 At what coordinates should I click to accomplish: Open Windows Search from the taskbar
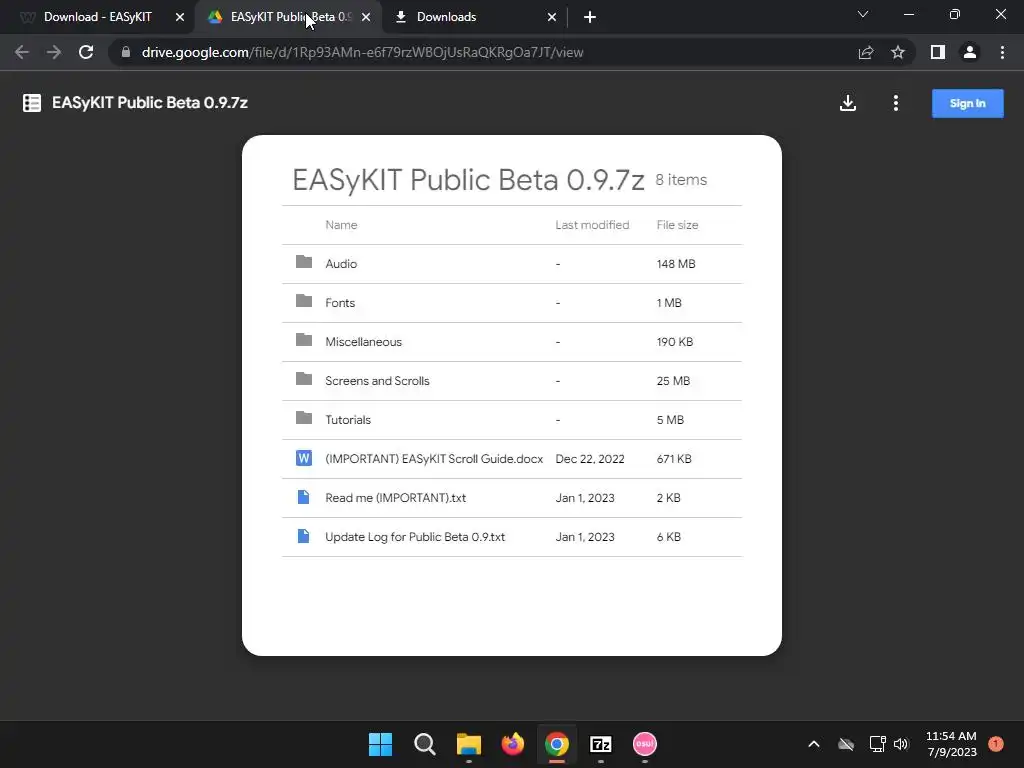[424, 744]
